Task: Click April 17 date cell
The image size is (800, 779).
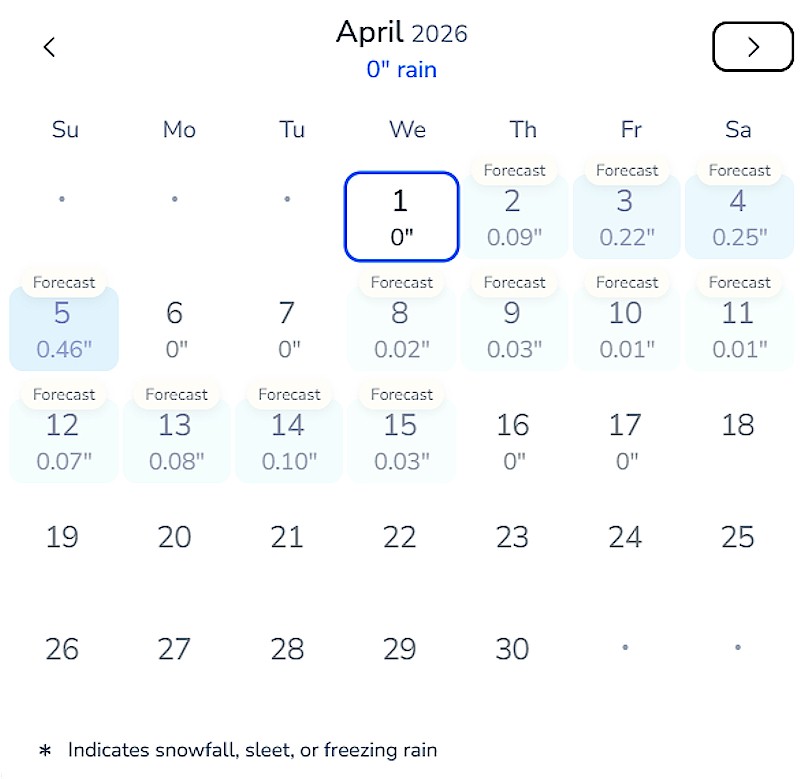Action: pos(626,441)
